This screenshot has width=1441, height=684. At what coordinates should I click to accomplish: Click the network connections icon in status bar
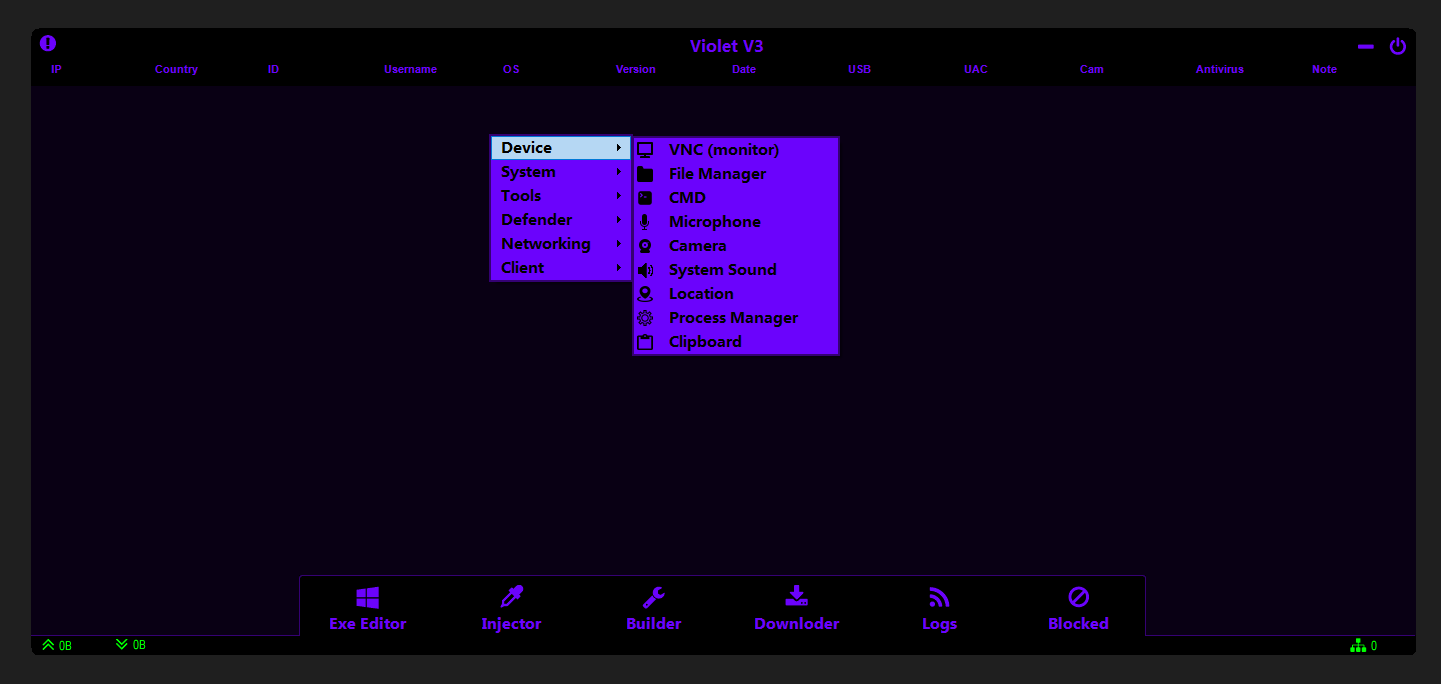point(1358,646)
